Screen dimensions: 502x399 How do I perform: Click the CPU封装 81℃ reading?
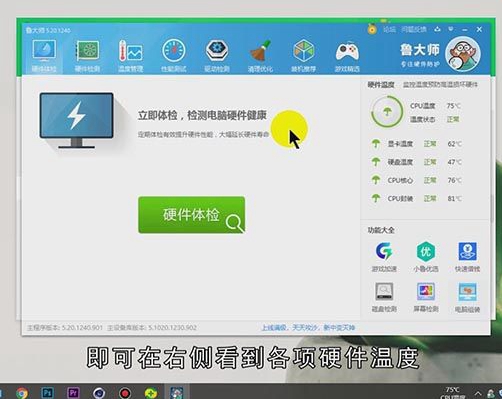pyautogui.click(x=455, y=198)
